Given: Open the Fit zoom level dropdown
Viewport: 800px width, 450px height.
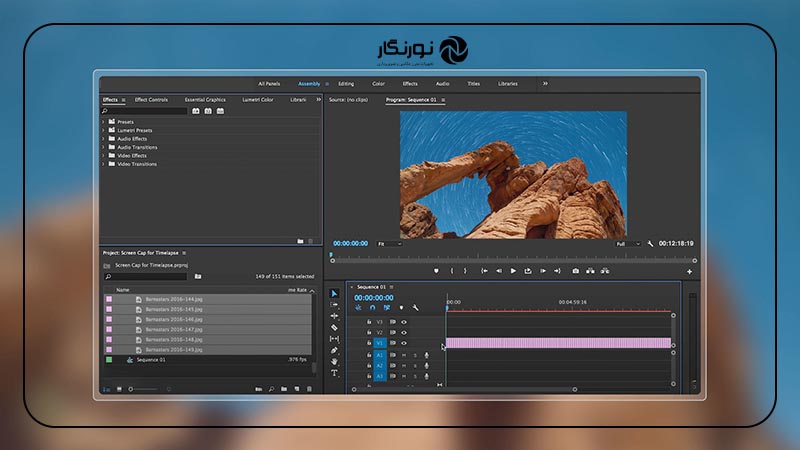Looking at the screenshot, I should [x=389, y=244].
